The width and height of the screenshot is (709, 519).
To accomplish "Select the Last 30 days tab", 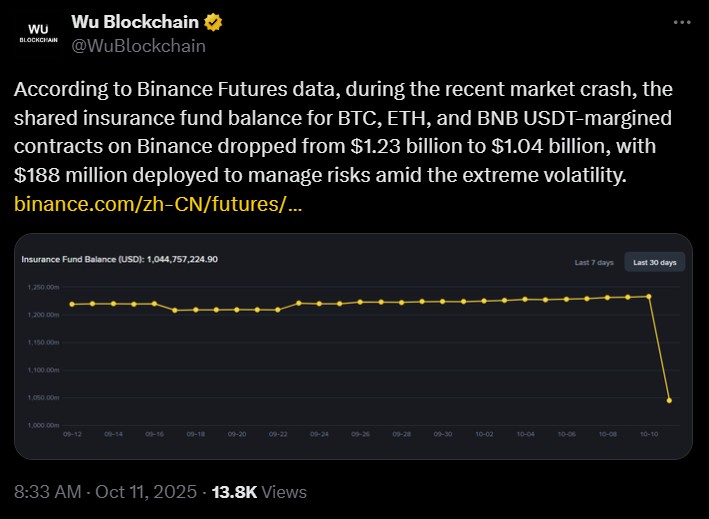I will point(655,262).
